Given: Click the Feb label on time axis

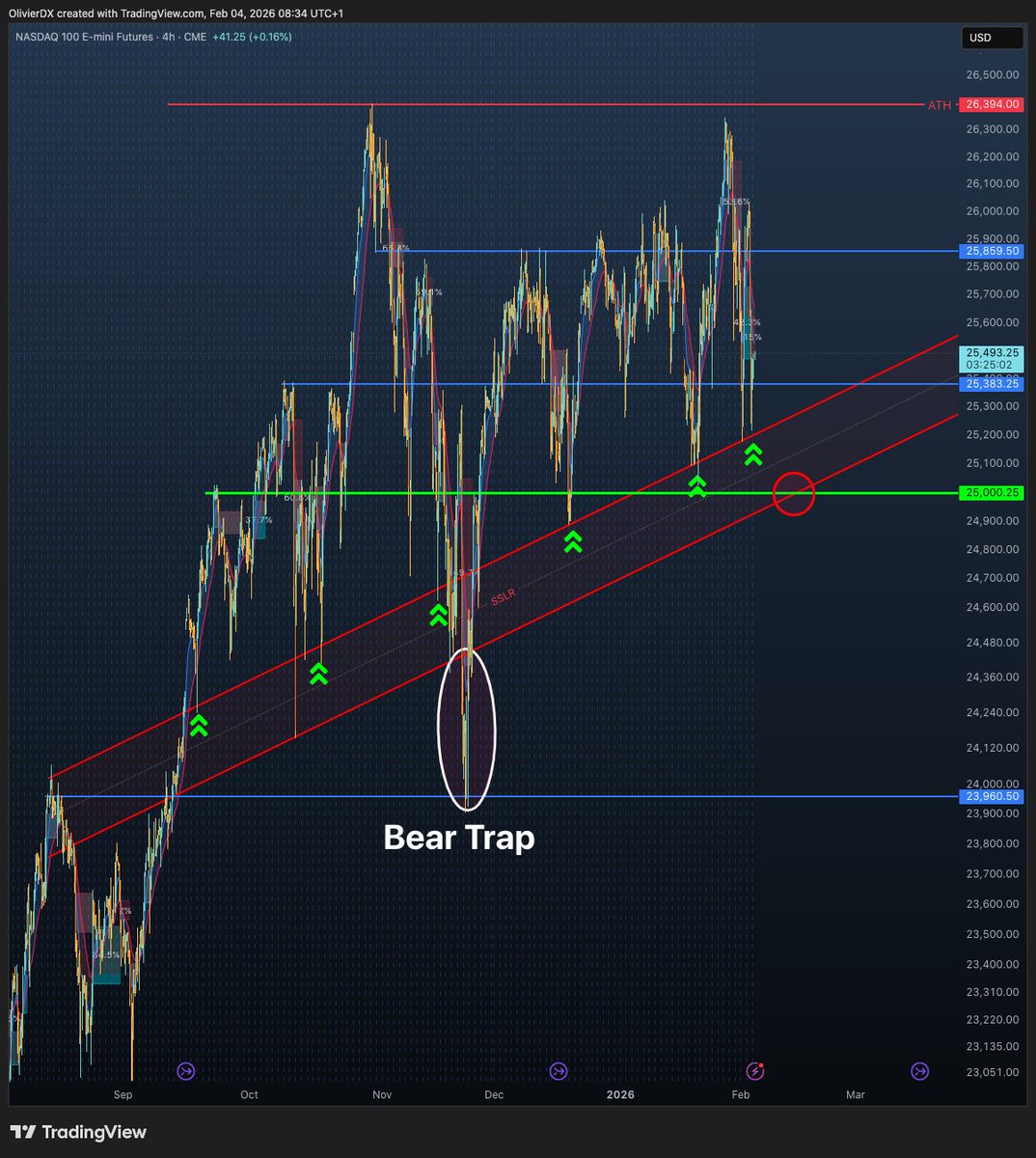Looking at the screenshot, I should 741,1094.
